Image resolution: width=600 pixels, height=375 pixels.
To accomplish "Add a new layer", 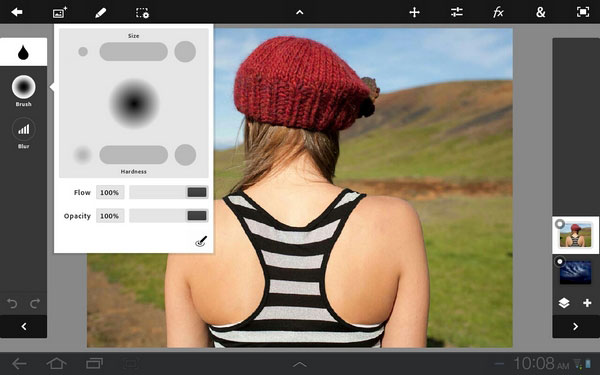I will (587, 303).
